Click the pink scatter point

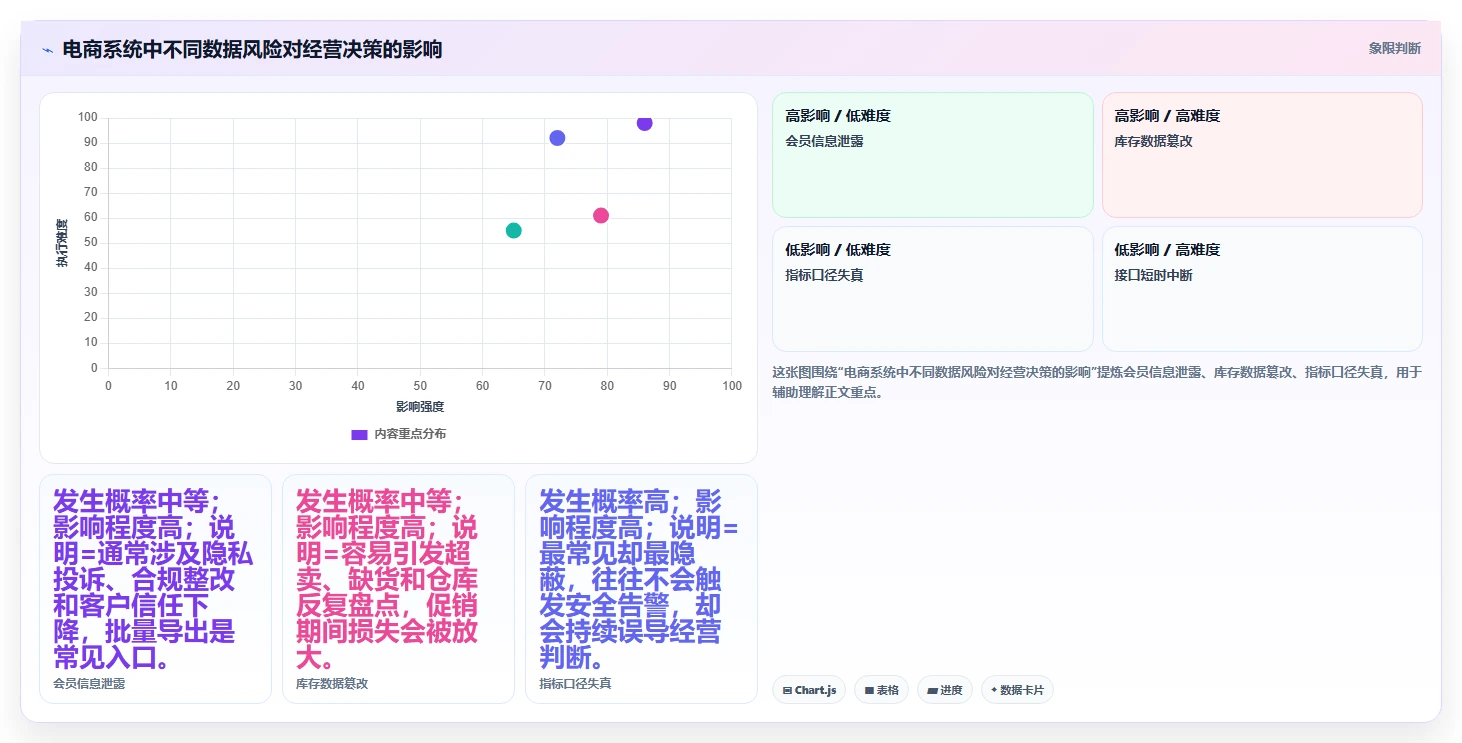(601, 215)
